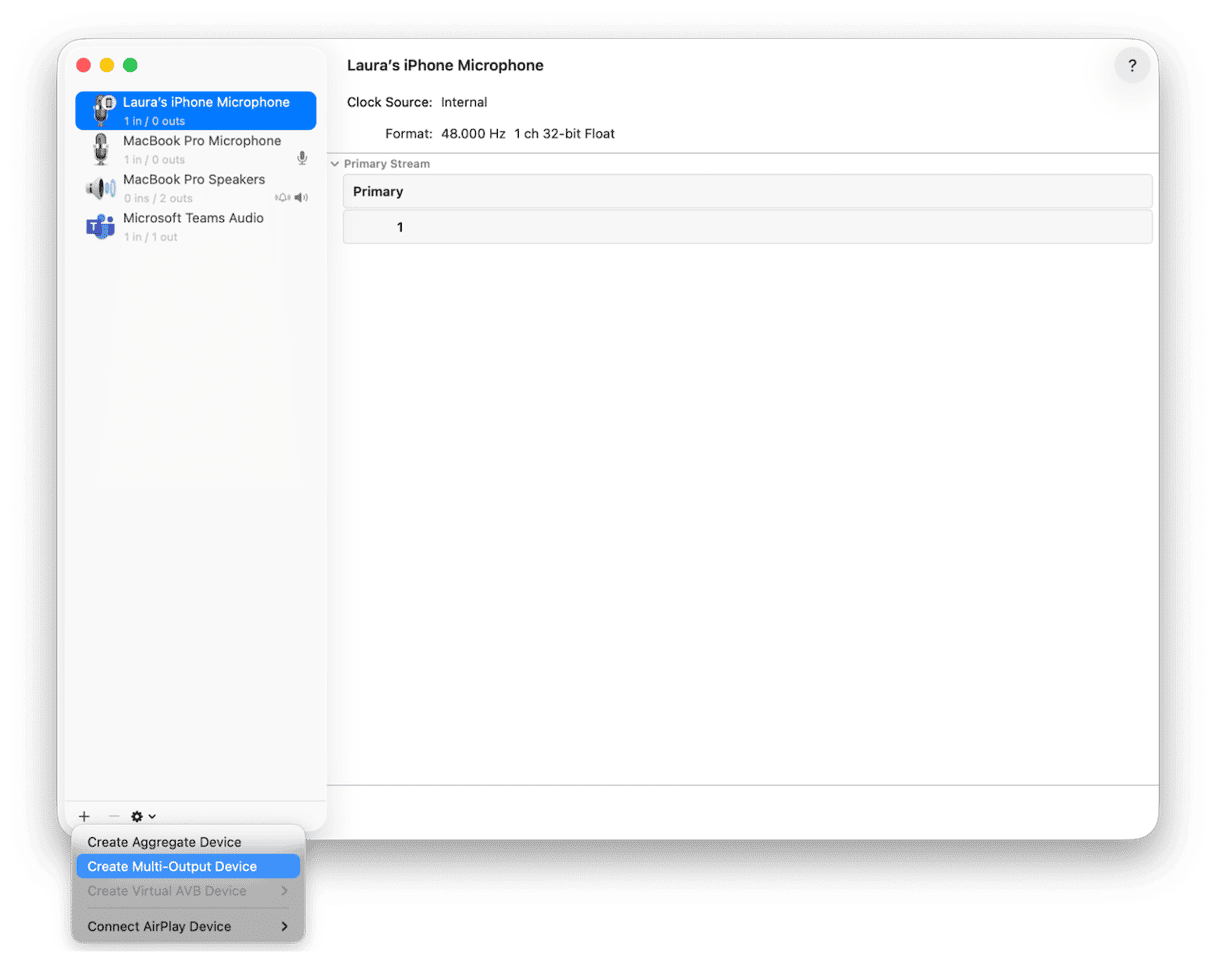Click the plus add device button

tap(84, 816)
